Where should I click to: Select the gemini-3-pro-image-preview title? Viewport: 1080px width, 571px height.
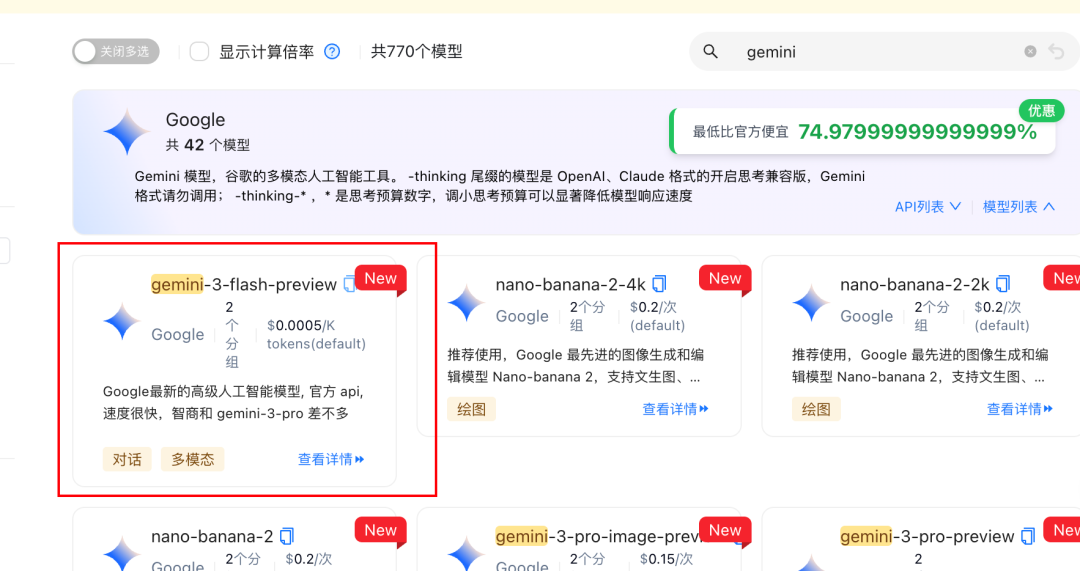[598, 537]
